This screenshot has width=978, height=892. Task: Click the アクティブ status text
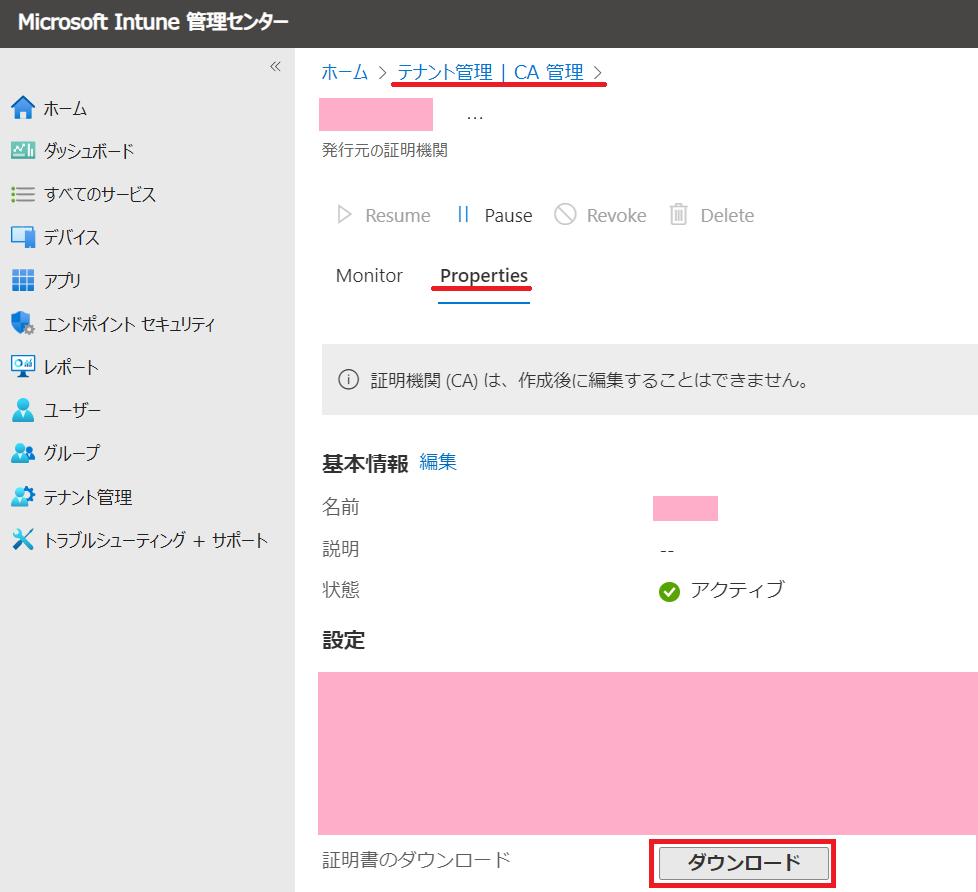[x=737, y=590]
